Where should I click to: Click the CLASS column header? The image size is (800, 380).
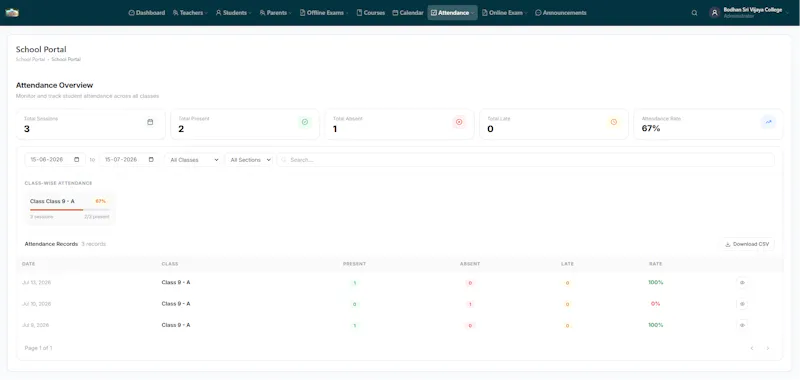170,264
